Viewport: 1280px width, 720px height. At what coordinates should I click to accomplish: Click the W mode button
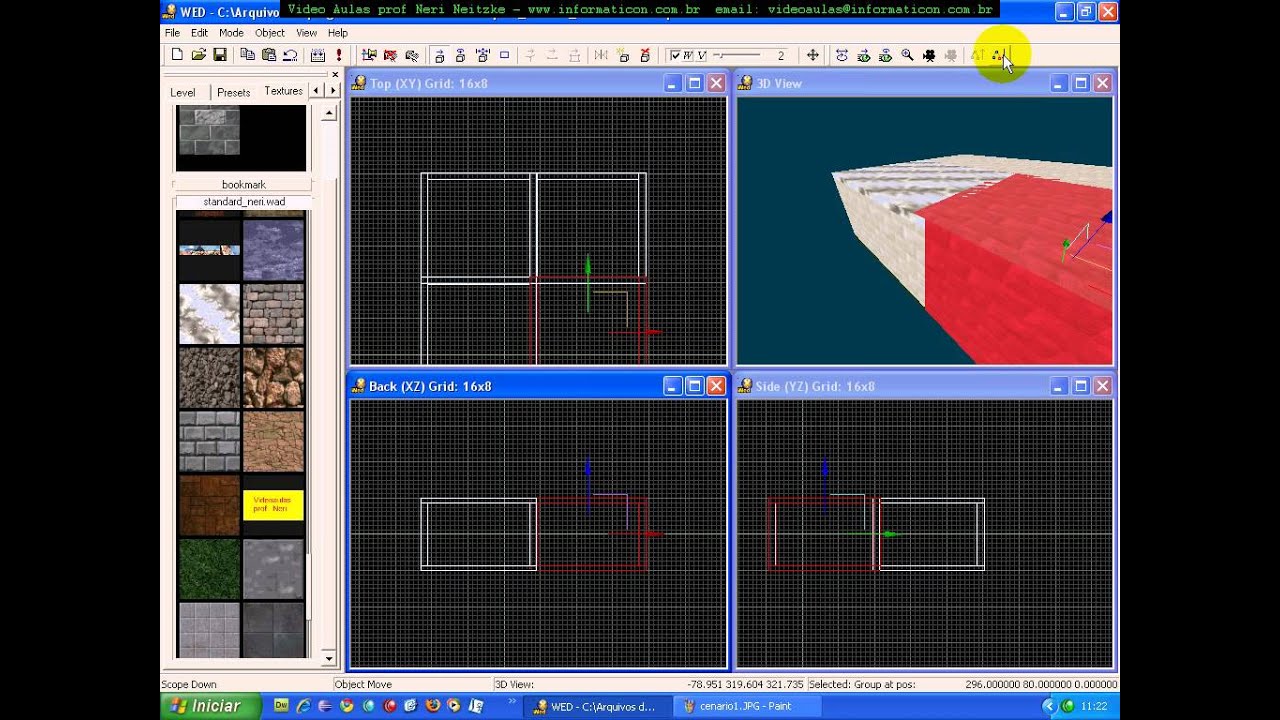click(x=688, y=55)
